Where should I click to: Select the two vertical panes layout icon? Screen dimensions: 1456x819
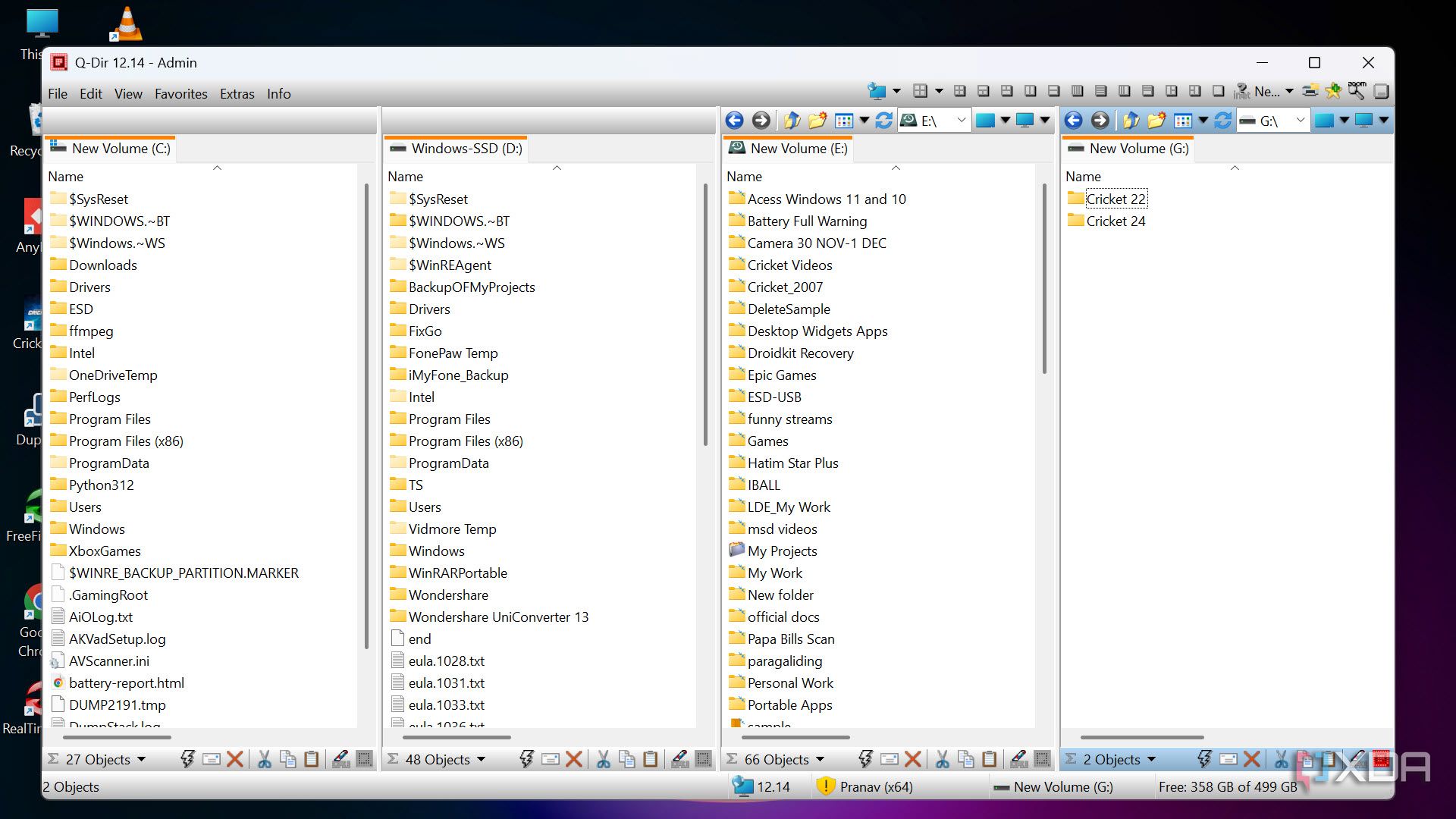1030,91
